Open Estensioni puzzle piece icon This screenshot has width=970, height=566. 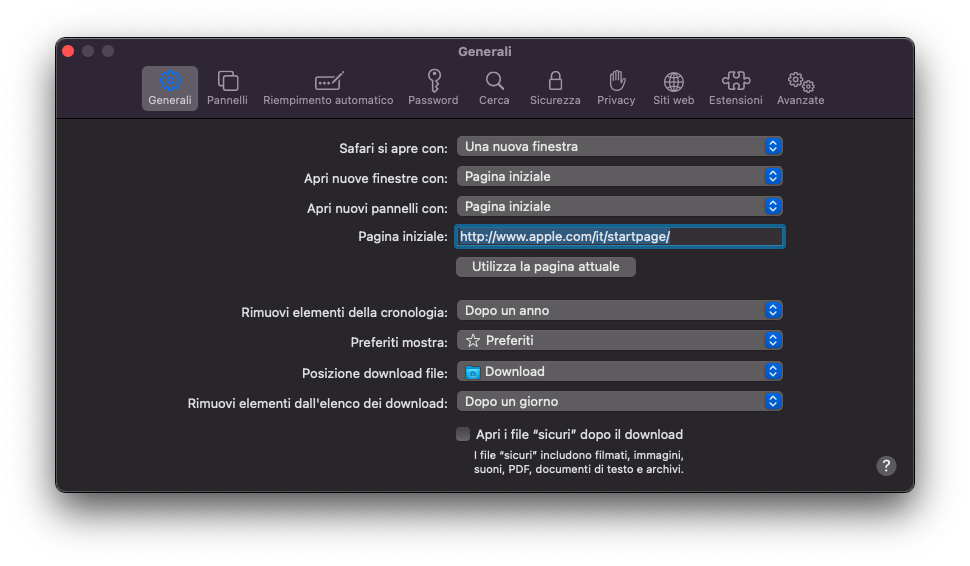tap(735, 82)
